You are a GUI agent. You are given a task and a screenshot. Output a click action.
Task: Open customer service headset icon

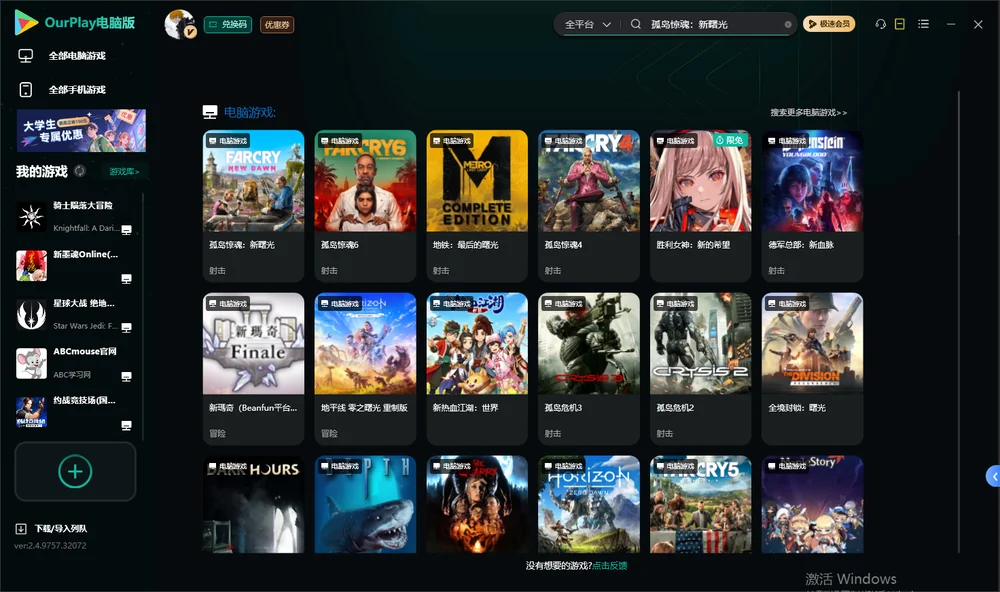(880, 24)
